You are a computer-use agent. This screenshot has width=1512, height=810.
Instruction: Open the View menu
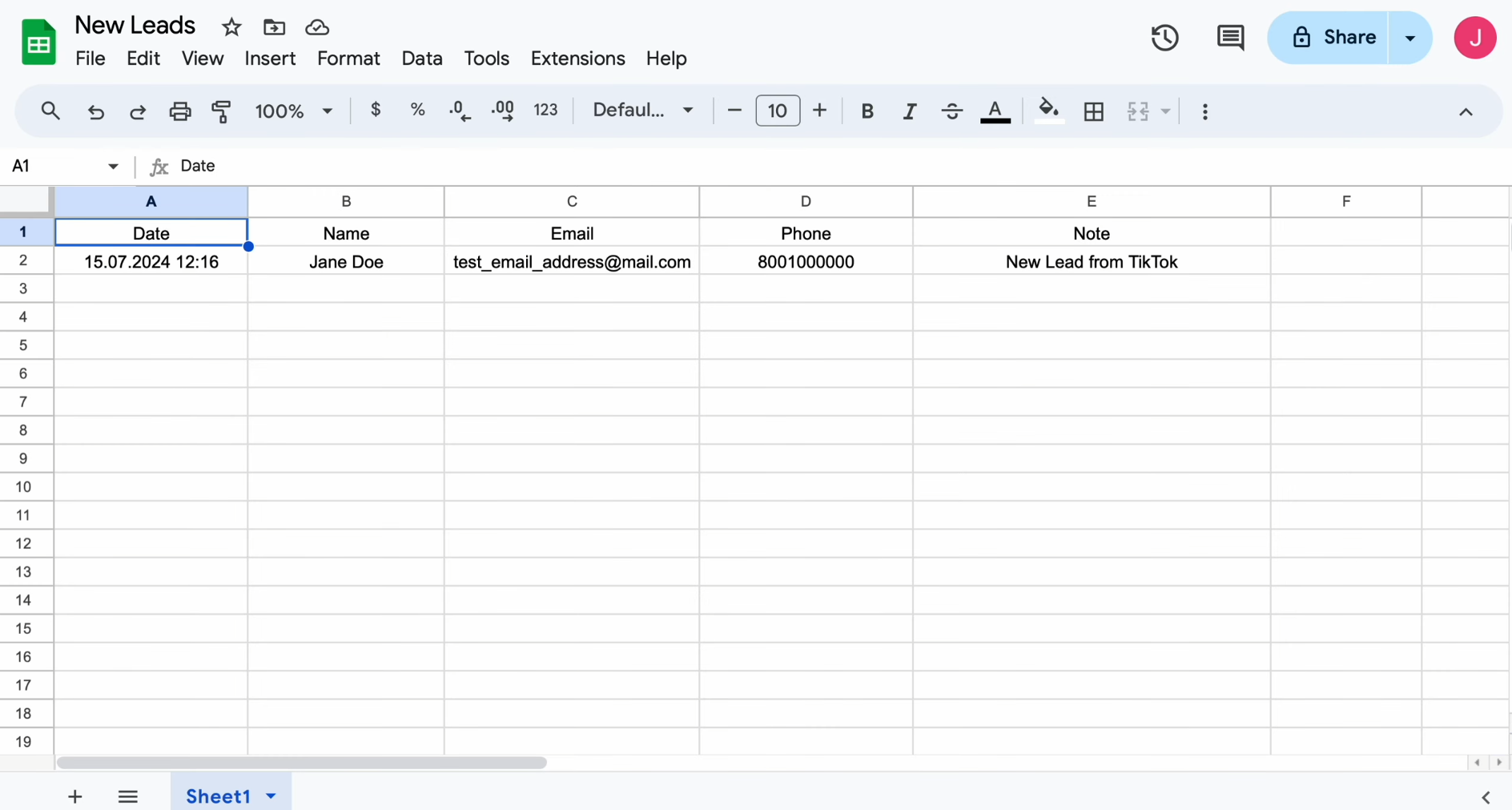click(203, 58)
